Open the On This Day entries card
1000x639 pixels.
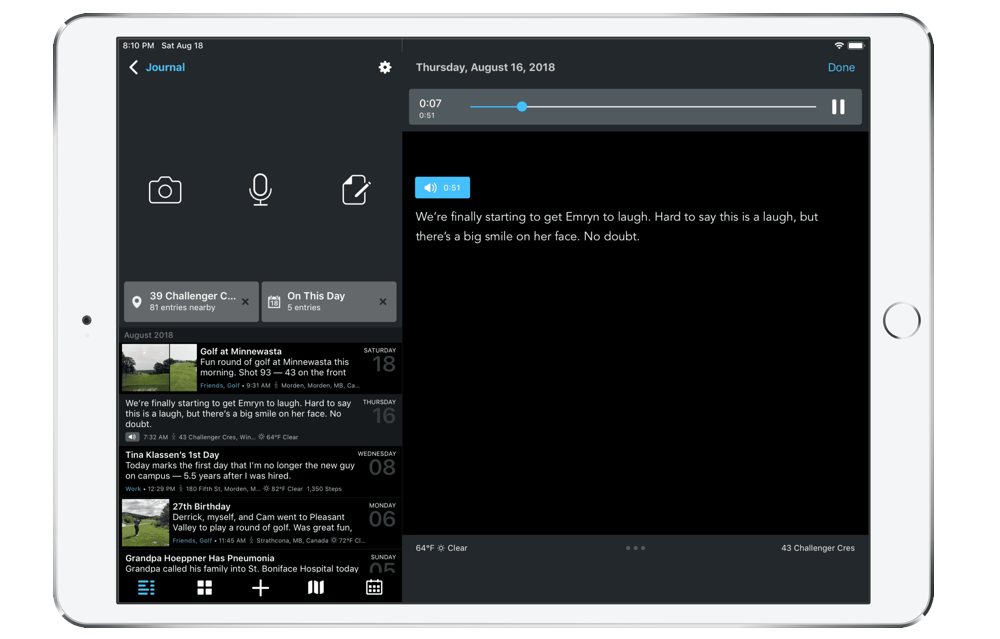pos(329,302)
